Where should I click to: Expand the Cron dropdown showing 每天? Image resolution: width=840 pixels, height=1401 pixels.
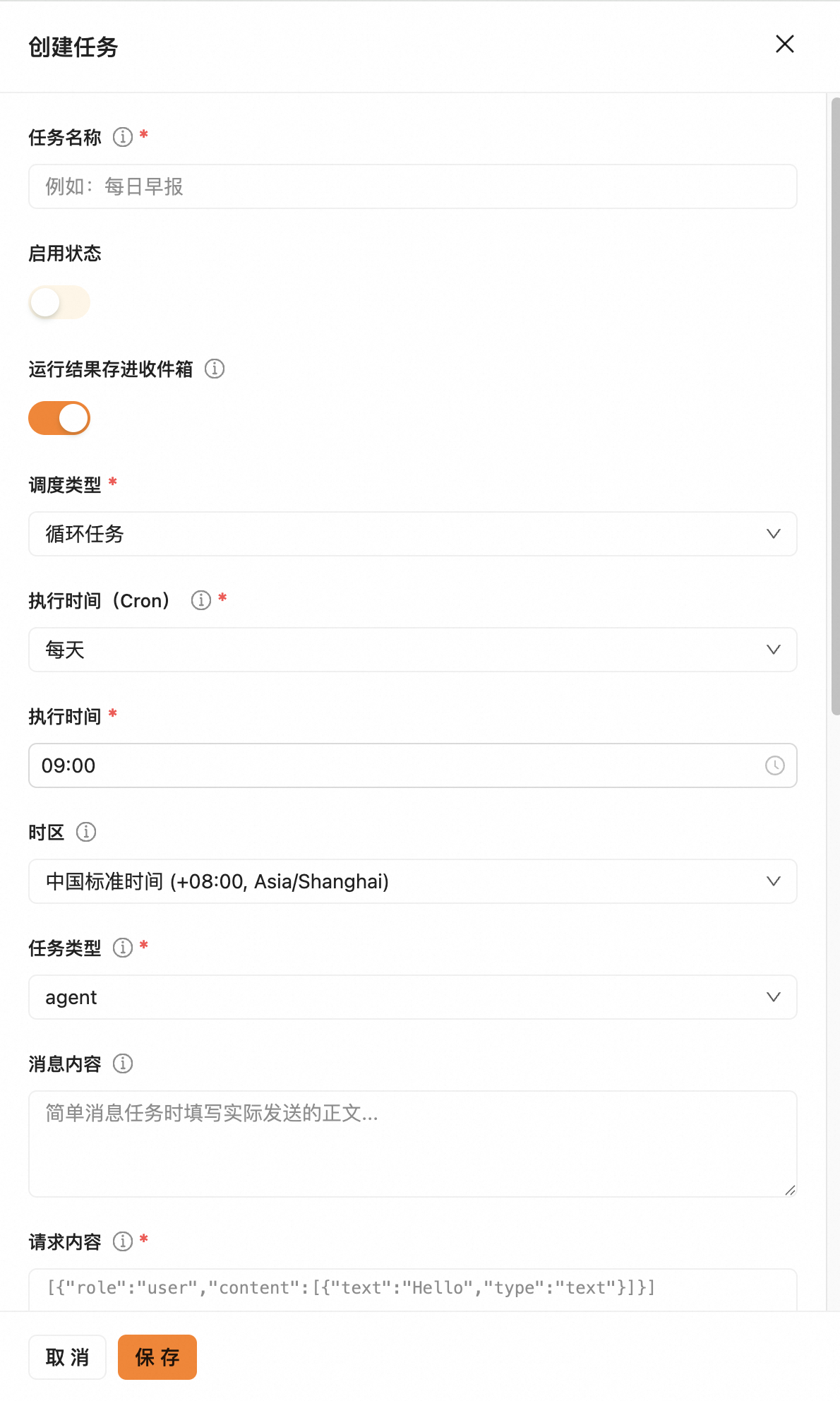413,650
